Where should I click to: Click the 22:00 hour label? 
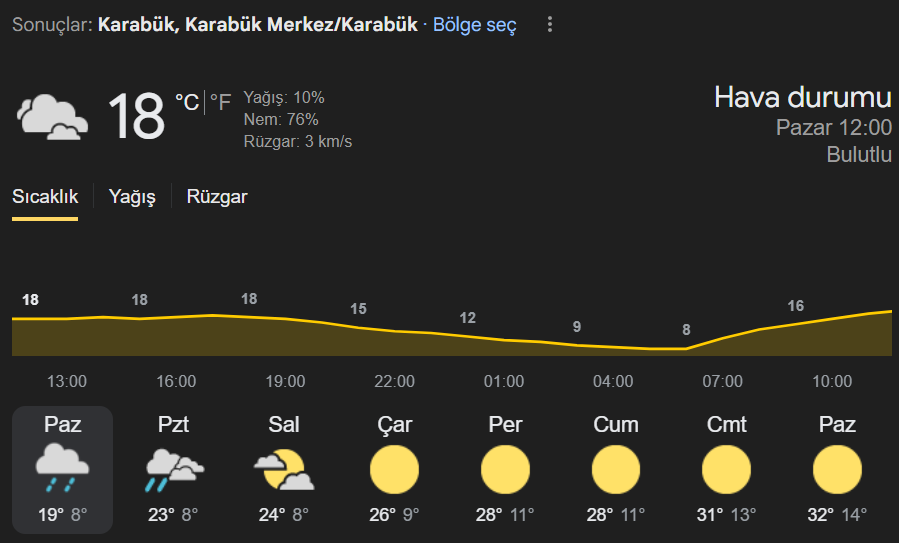pyautogui.click(x=394, y=381)
